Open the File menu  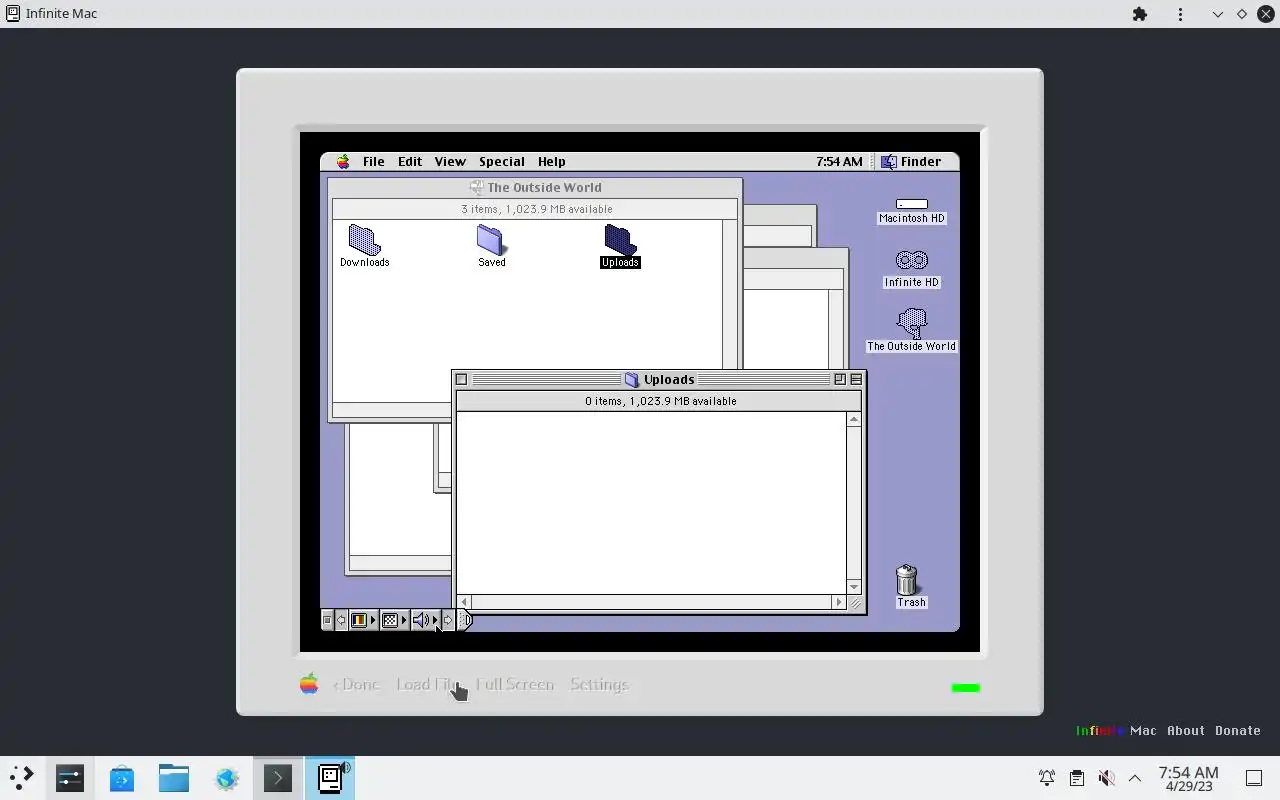tap(373, 162)
